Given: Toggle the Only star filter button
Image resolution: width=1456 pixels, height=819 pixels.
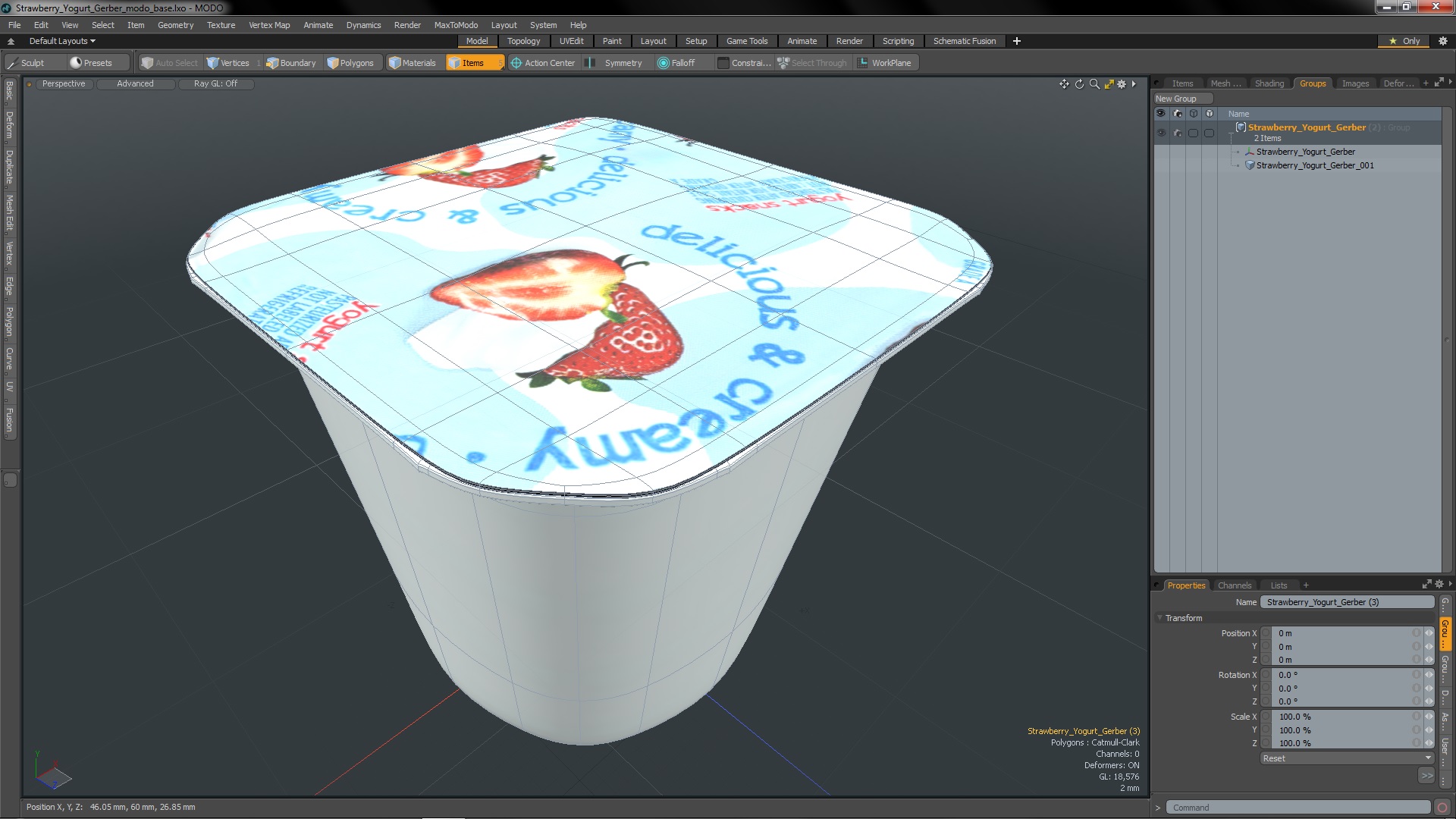Looking at the screenshot, I should coord(1404,41).
